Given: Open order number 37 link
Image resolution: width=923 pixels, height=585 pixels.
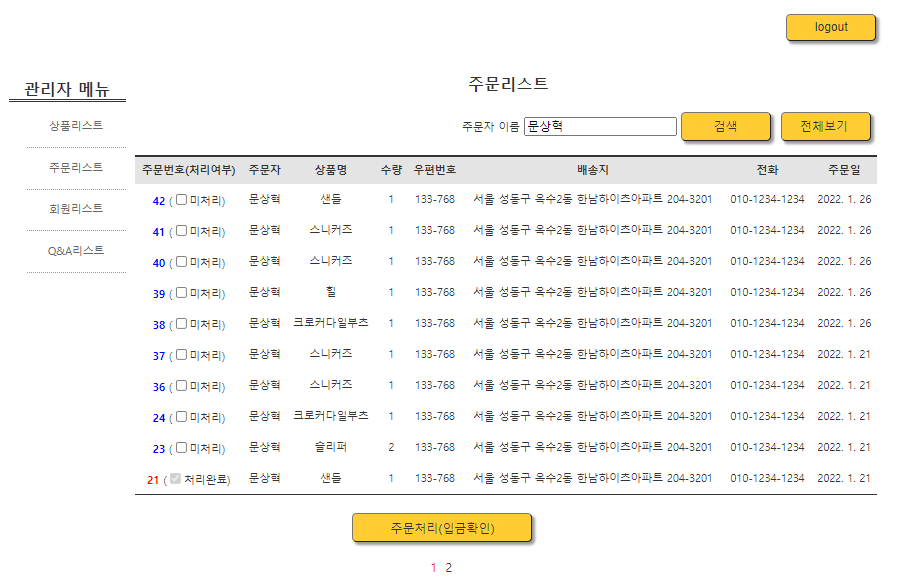Looking at the screenshot, I should click(x=159, y=356).
